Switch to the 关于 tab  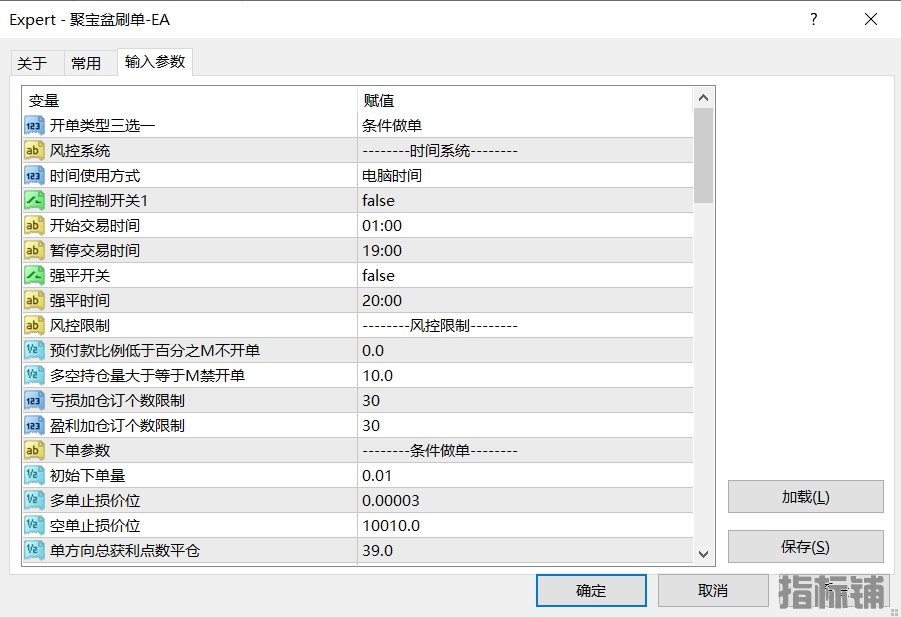tap(33, 63)
